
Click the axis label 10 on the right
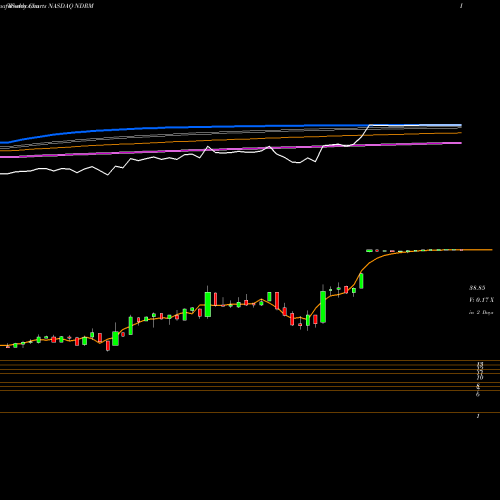coord(480,378)
